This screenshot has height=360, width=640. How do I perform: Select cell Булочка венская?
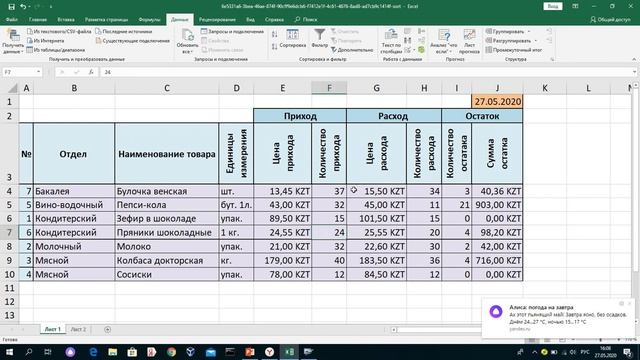click(x=167, y=191)
